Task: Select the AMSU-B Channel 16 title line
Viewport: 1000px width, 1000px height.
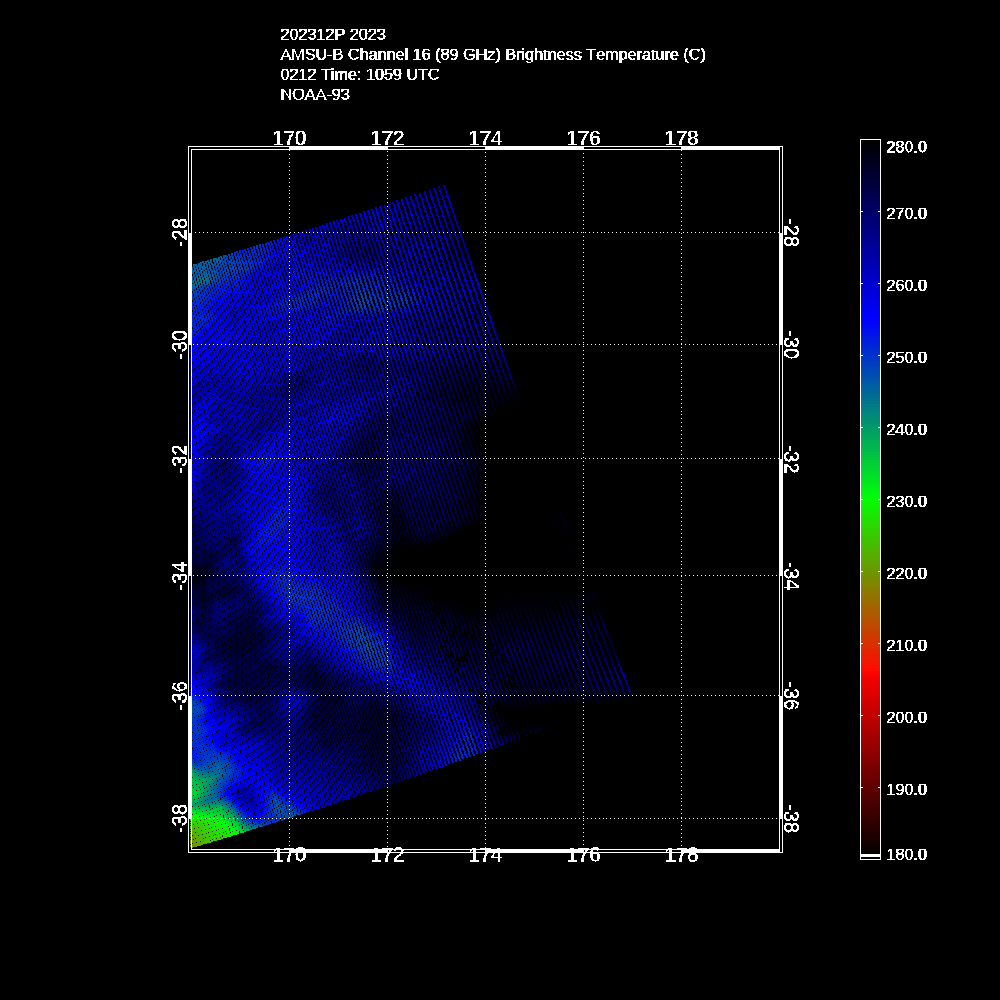Action: (492, 55)
